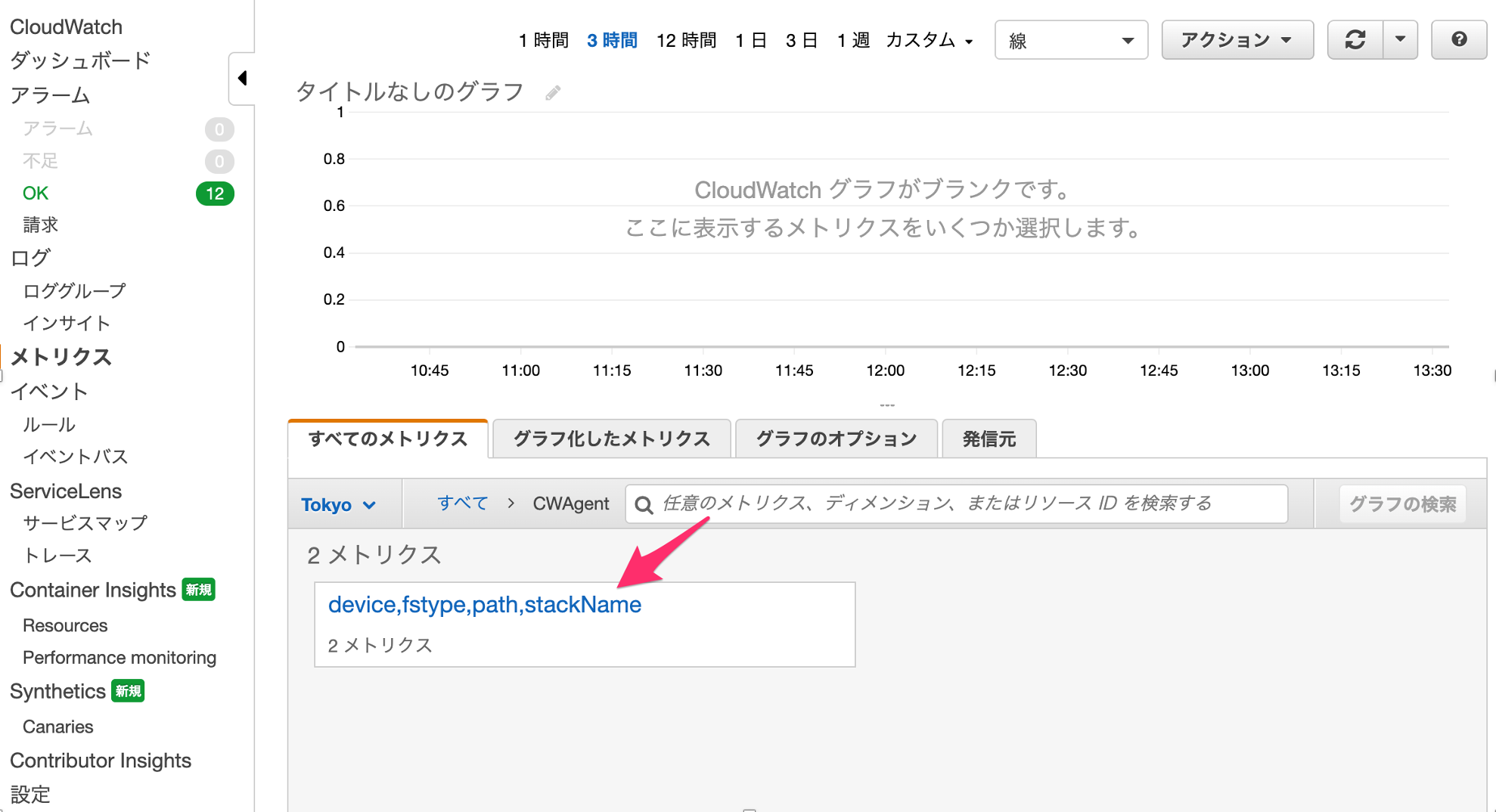The height and width of the screenshot is (812, 1496).
Task: Open refresh interval dropdown arrow
Action: (1400, 39)
